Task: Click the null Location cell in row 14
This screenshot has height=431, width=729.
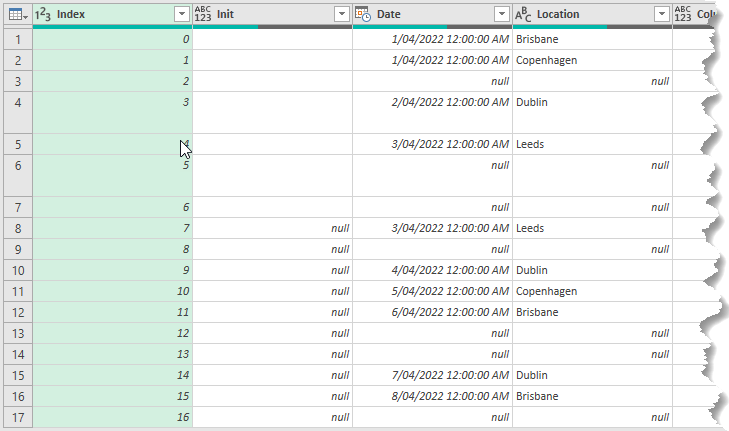Action: (x=592, y=354)
